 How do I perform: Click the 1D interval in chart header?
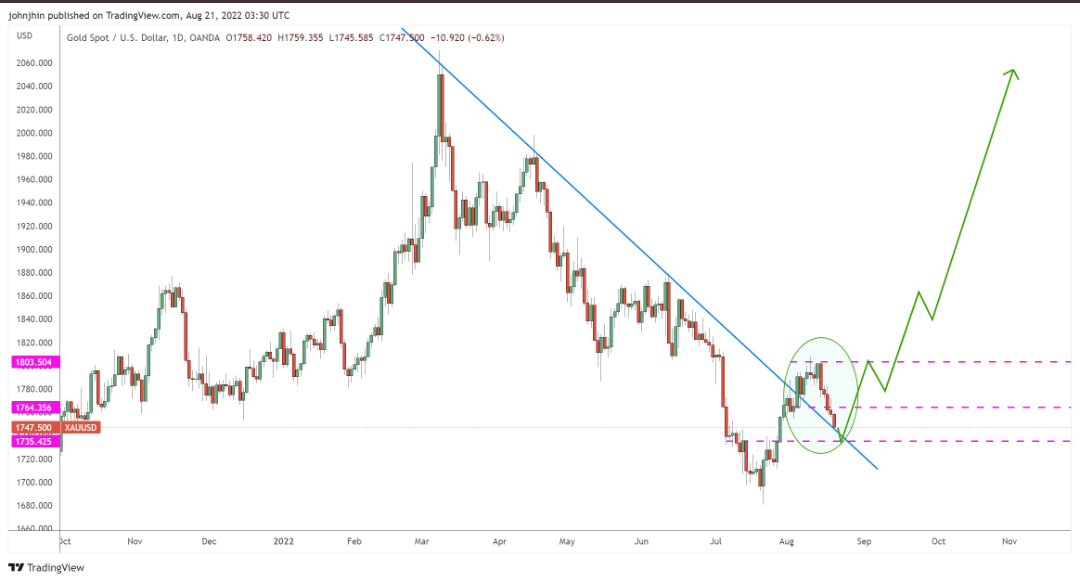pos(179,38)
